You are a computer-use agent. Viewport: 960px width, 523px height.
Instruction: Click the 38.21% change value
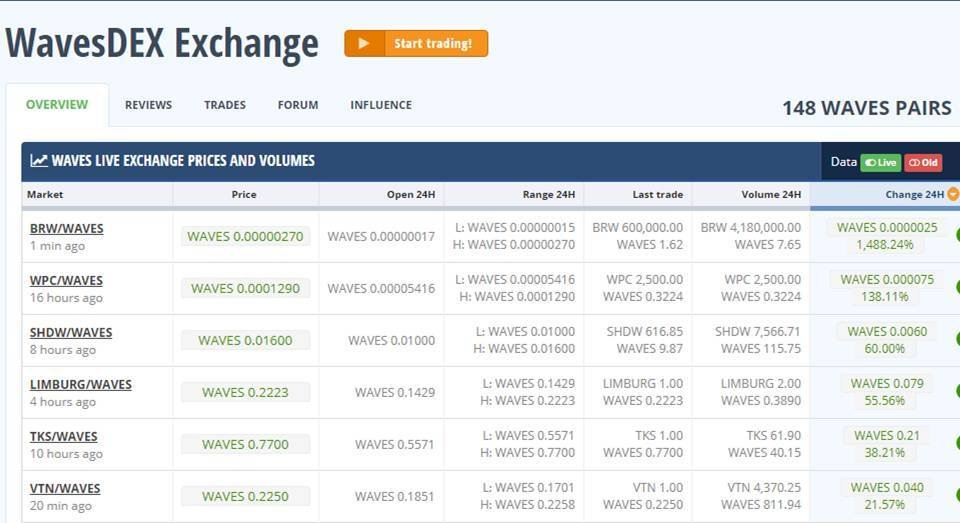(x=885, y=453)
